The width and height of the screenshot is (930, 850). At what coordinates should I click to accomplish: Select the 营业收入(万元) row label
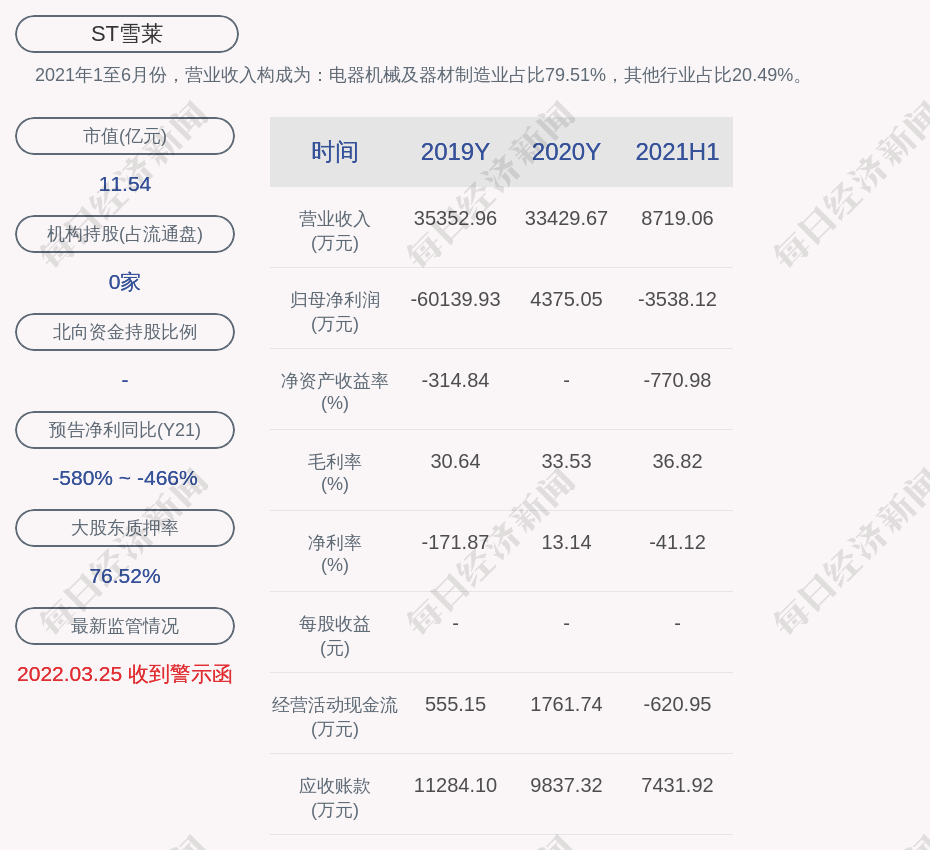click(335, 230)
